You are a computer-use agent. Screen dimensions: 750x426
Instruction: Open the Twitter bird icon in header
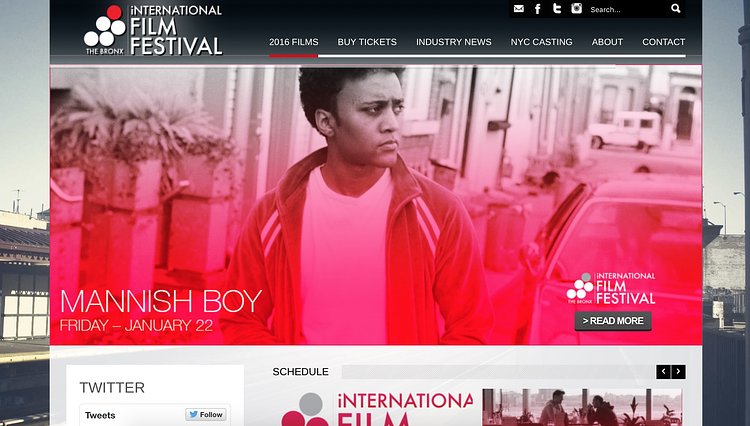point(557,9)
